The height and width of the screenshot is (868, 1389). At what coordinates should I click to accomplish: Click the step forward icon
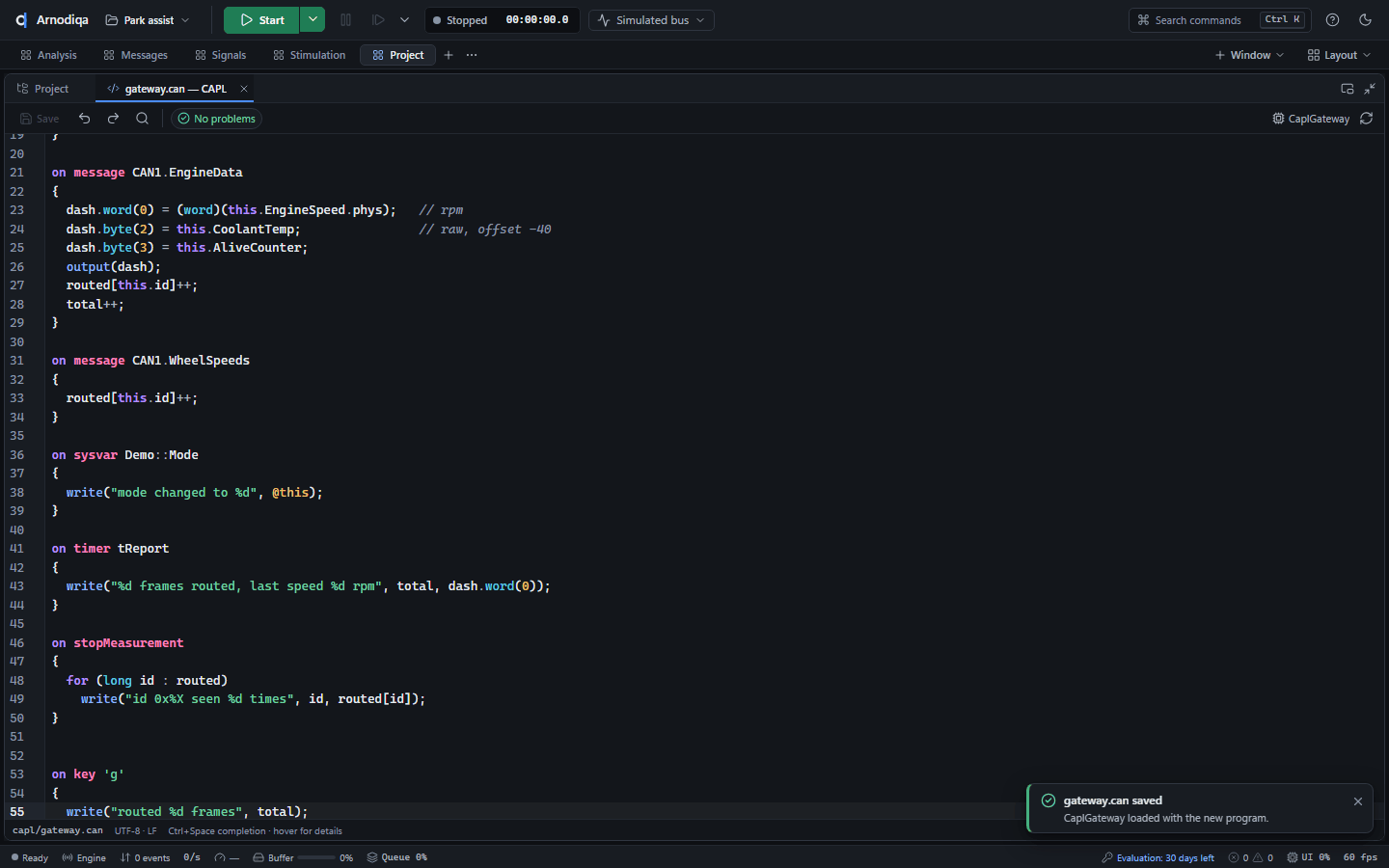coord(378,20)
